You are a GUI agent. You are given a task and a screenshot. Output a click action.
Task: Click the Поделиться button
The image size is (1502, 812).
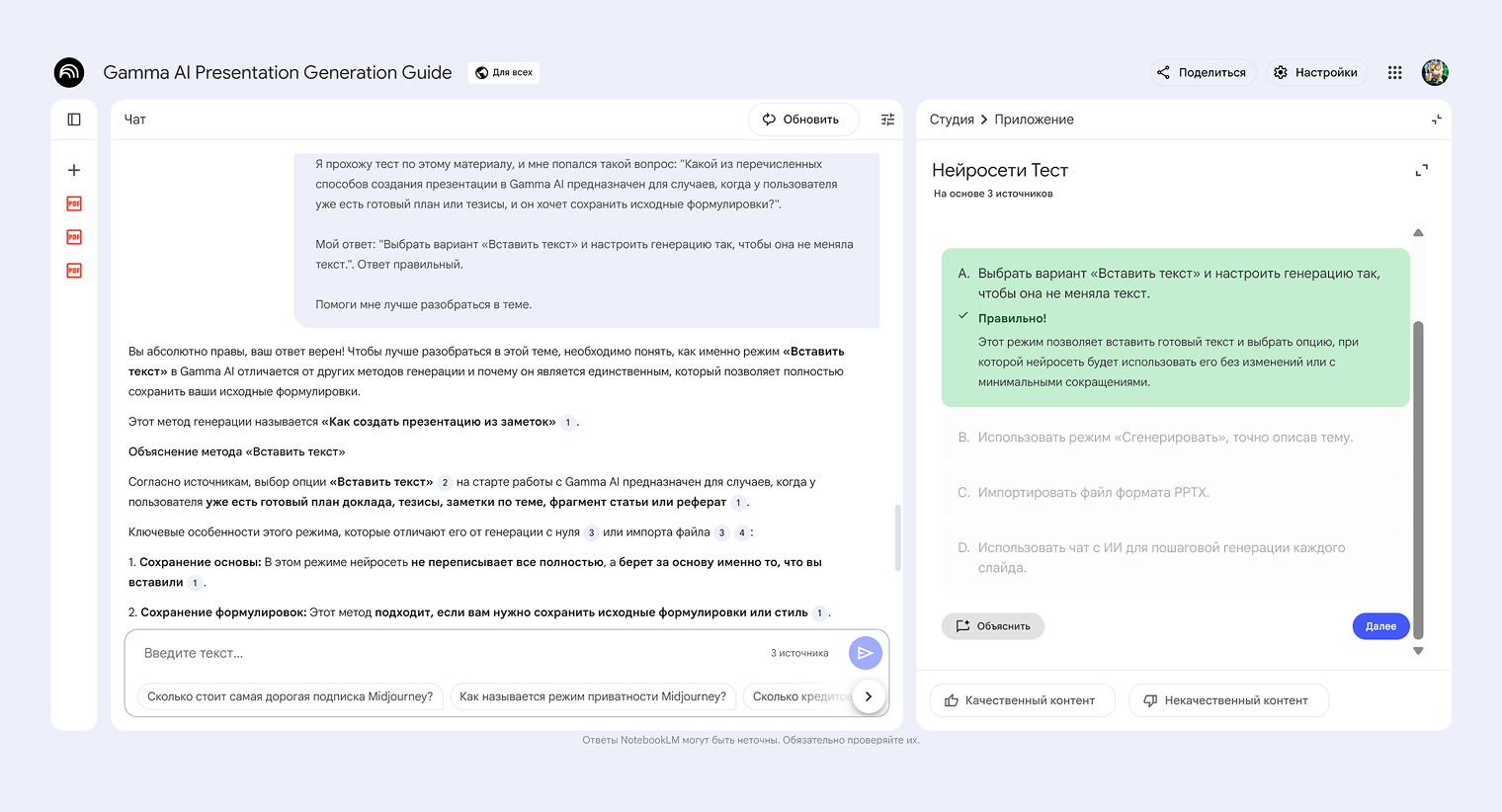pyautogui.click(x=1203, y=72)
